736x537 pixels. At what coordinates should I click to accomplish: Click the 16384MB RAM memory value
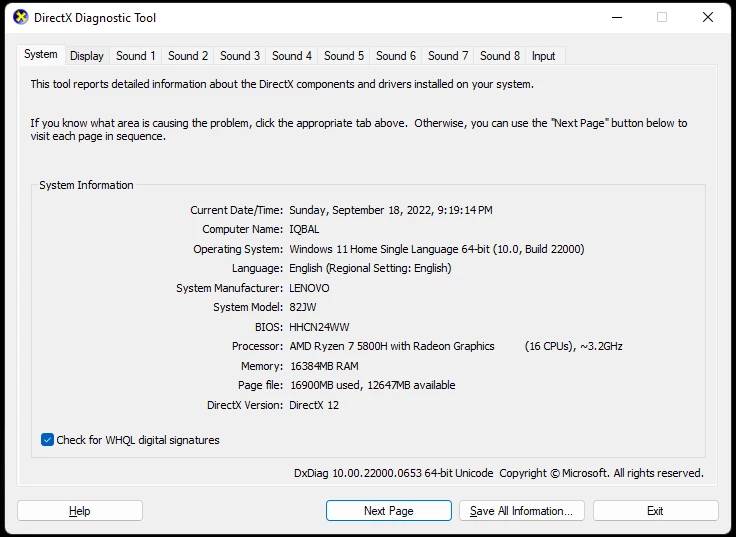click(324, 366)
